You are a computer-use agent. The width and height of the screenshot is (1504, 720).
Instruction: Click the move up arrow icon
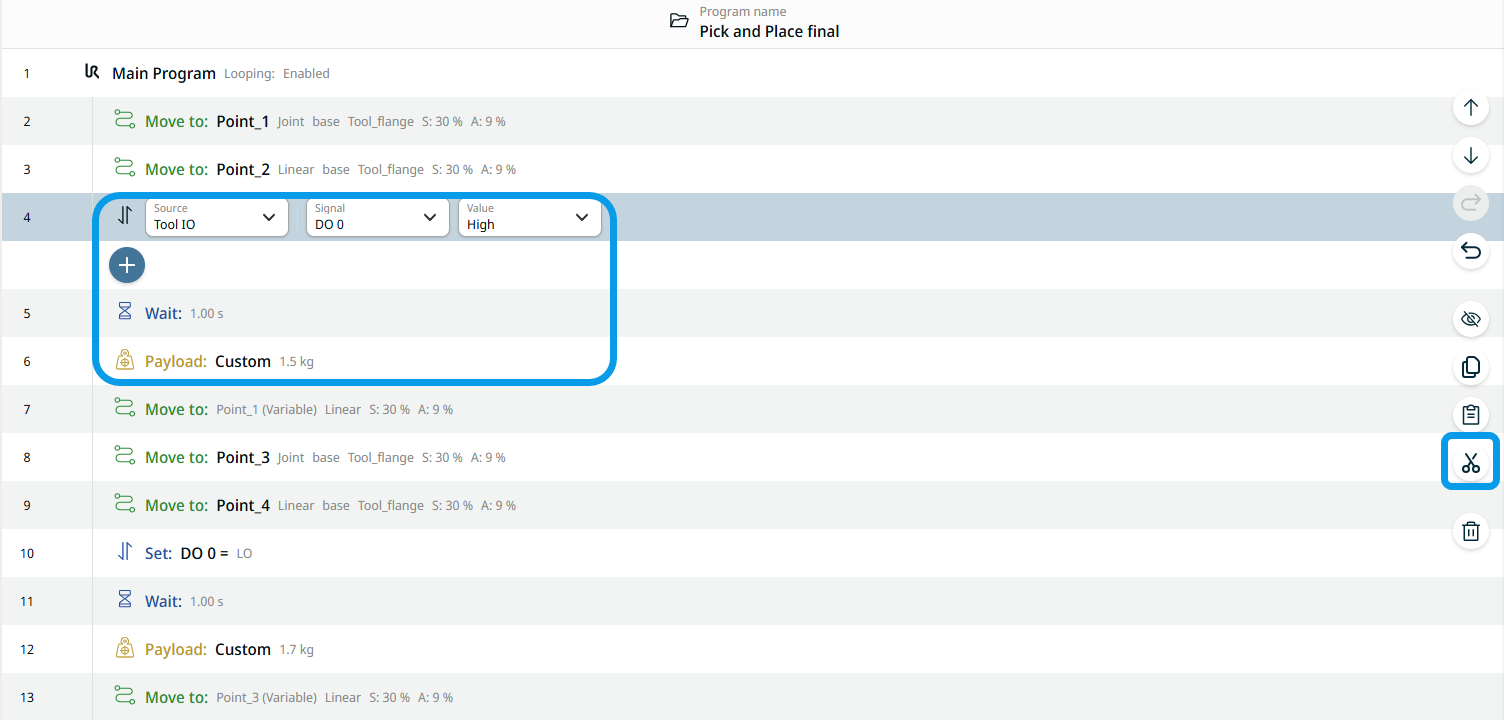click(x=1470, y=107)
